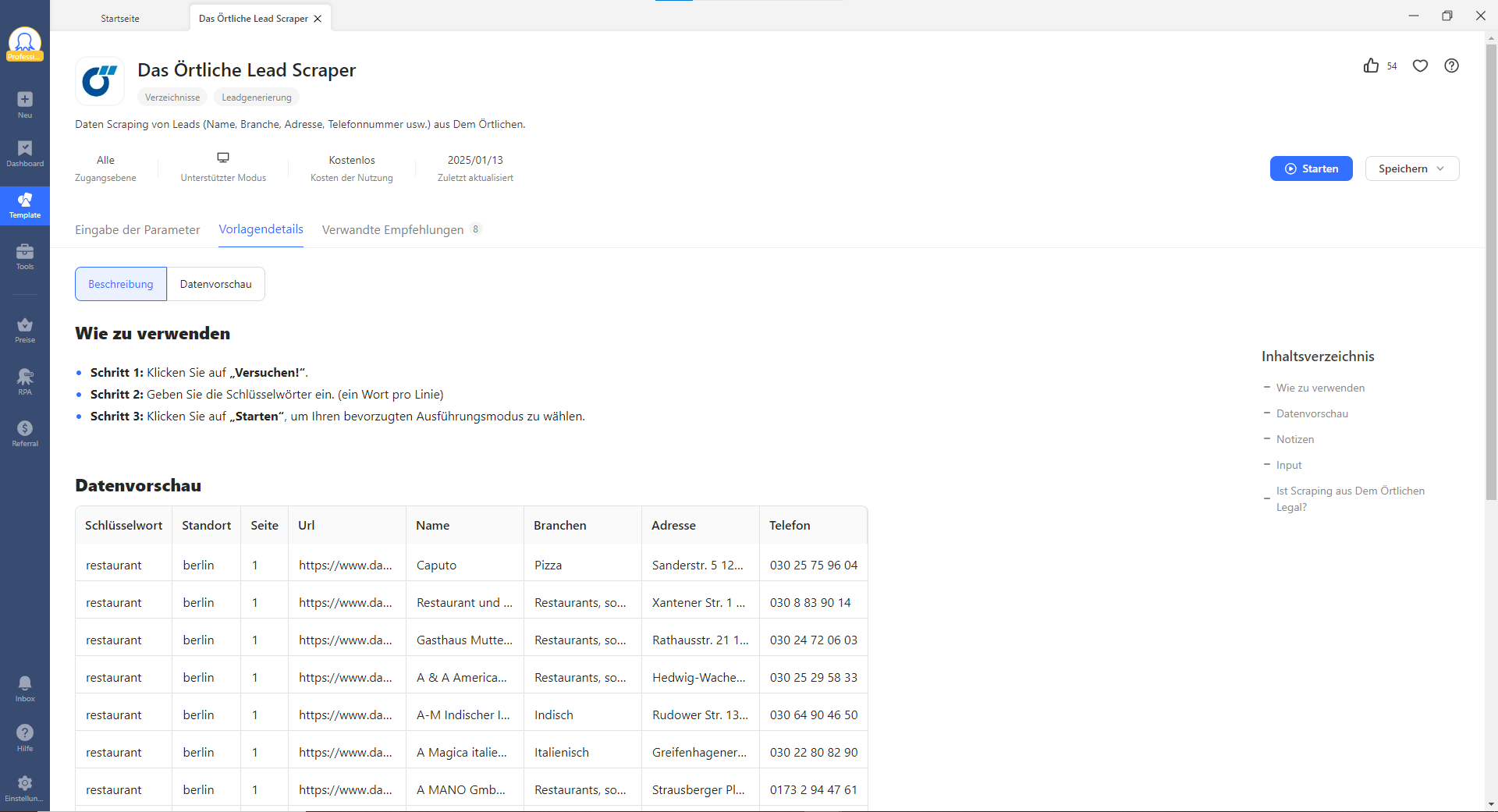Jump to Input in Inhaltsverzeichnis
The image size is (1498, 812).
(x=1289, y=465)
